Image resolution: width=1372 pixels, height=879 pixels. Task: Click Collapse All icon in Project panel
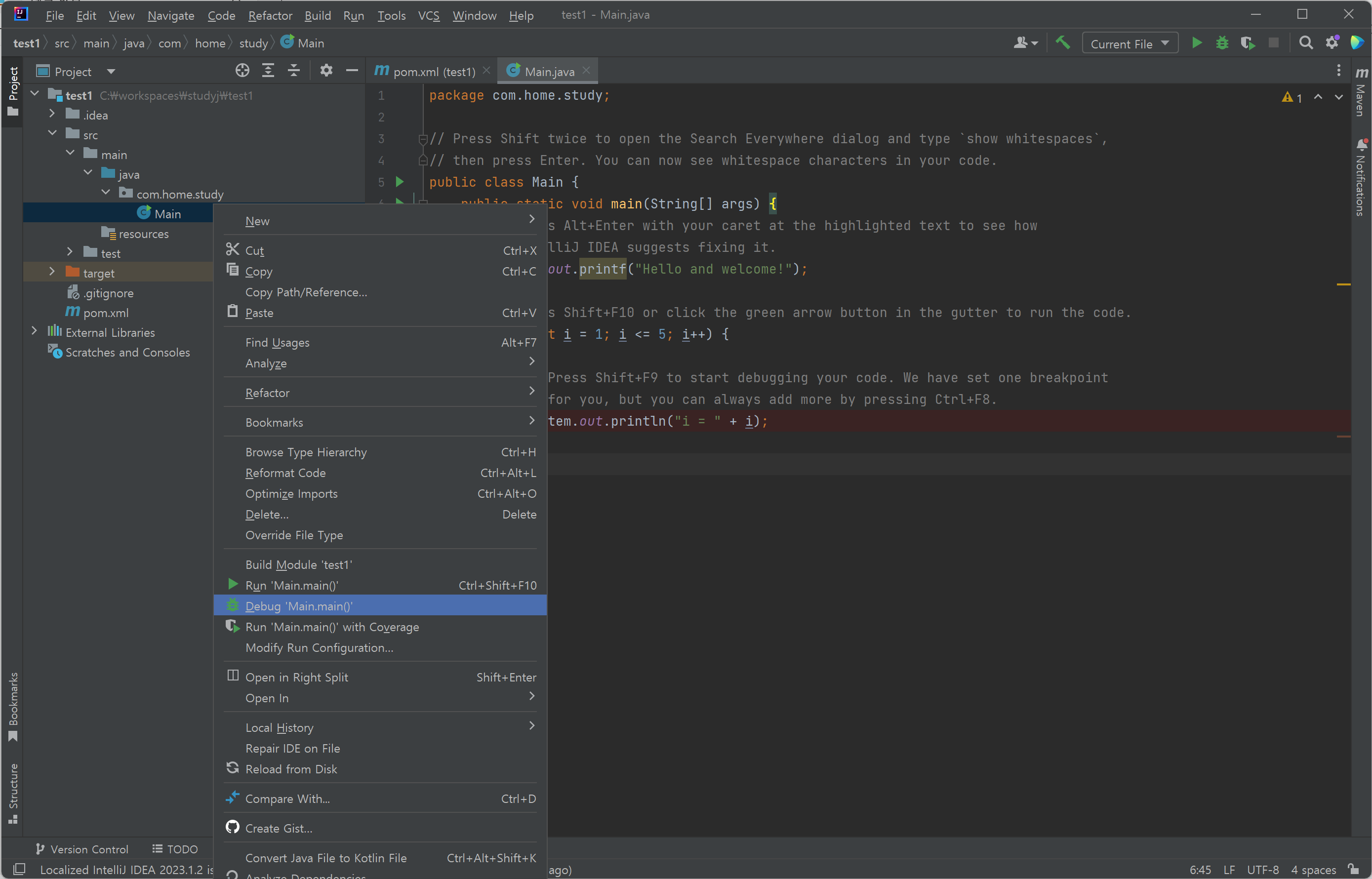294,71
